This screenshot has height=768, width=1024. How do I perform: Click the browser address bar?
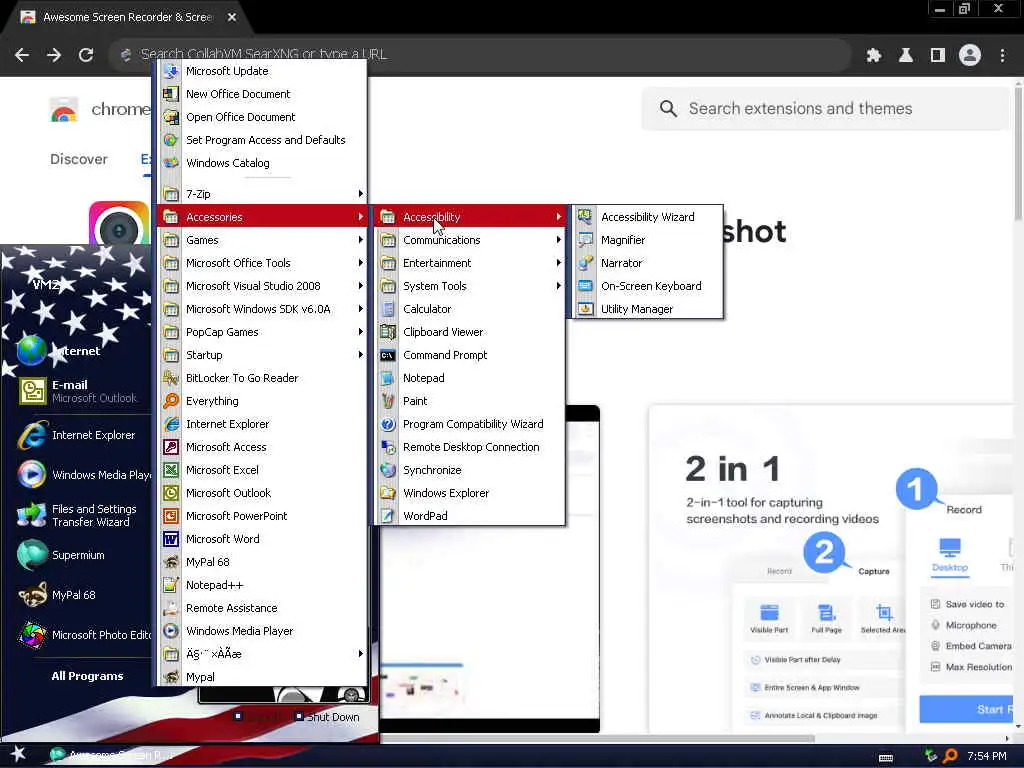[x=480, y=54]
